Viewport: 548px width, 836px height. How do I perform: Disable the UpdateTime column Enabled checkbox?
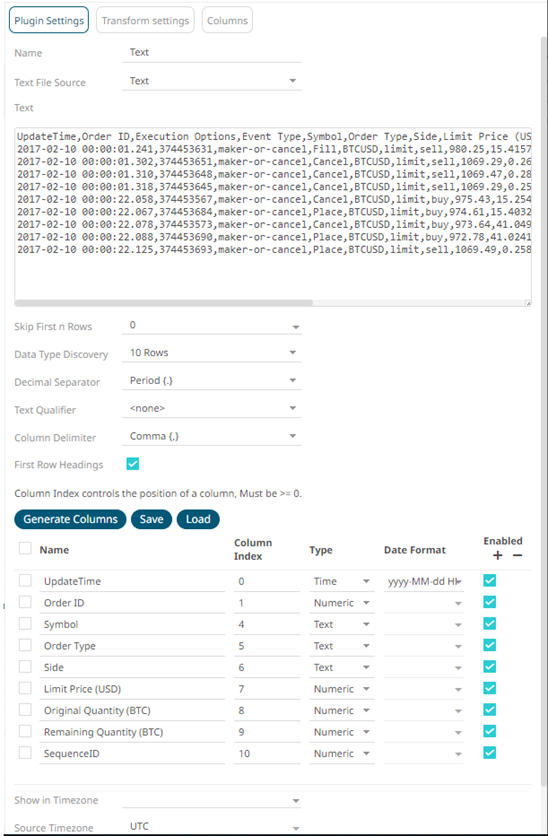coord(489,581)
